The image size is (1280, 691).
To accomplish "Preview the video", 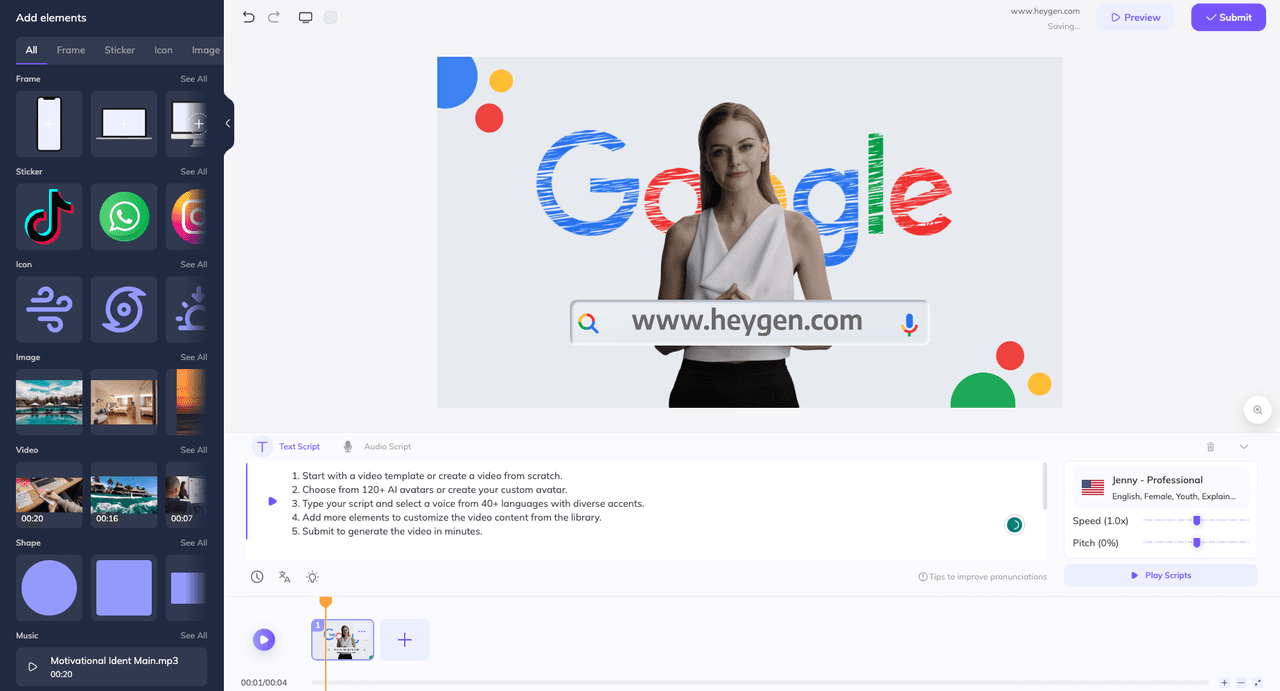I will pyautogui.click(x=1135, y=17).
